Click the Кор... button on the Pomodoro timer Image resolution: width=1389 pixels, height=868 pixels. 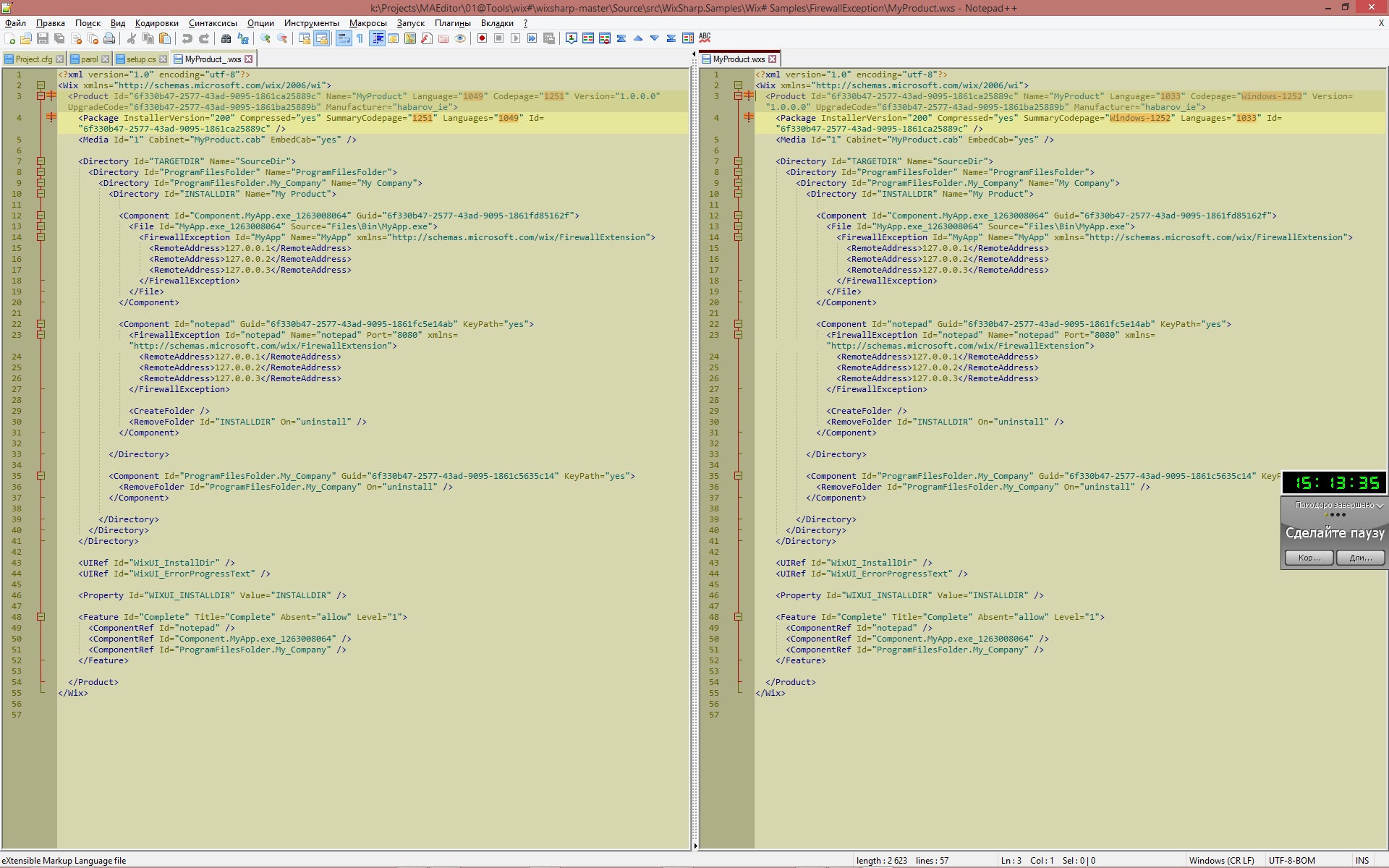pos(1309,558)
